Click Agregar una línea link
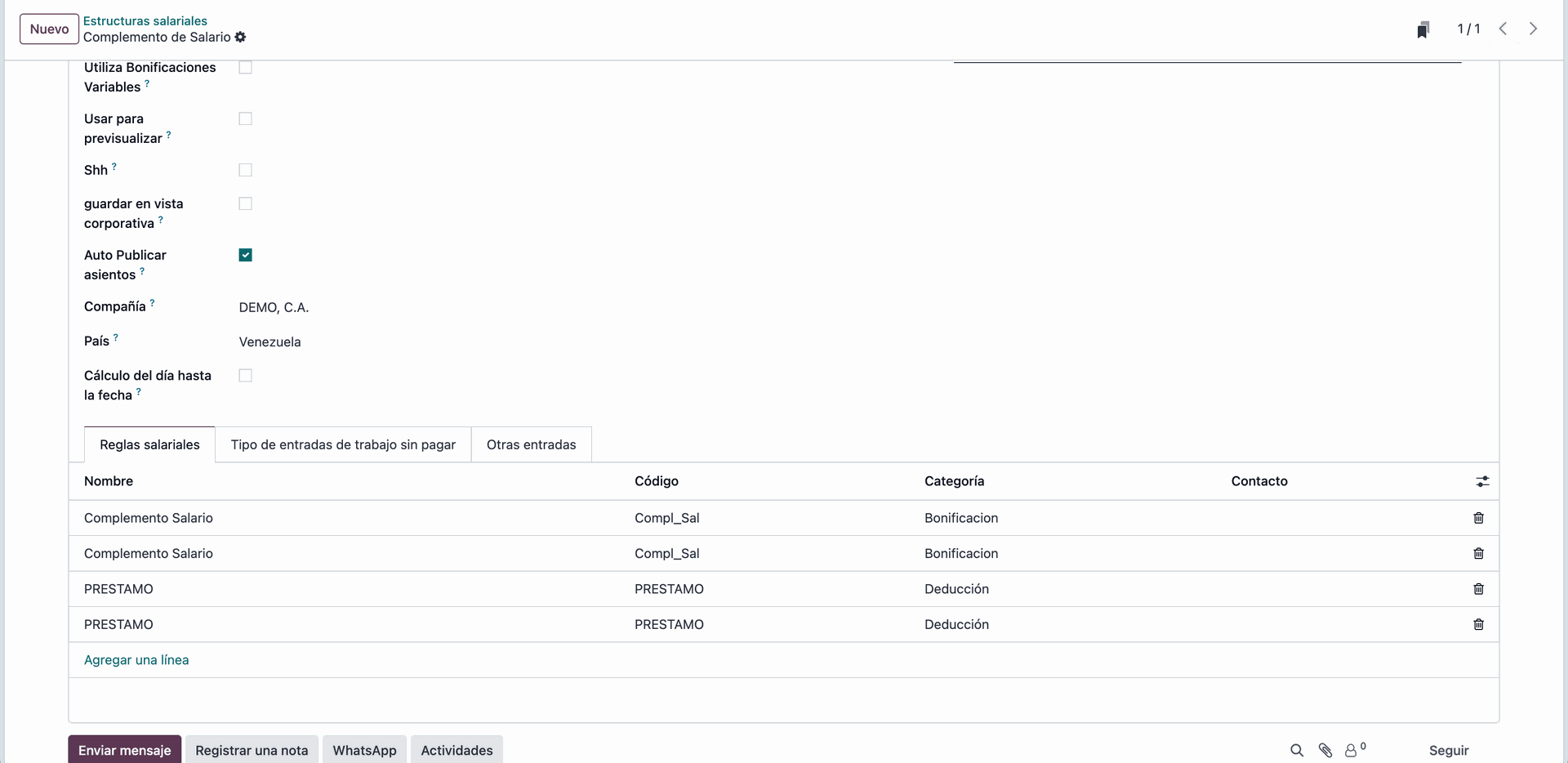 (x=136, y=660)
